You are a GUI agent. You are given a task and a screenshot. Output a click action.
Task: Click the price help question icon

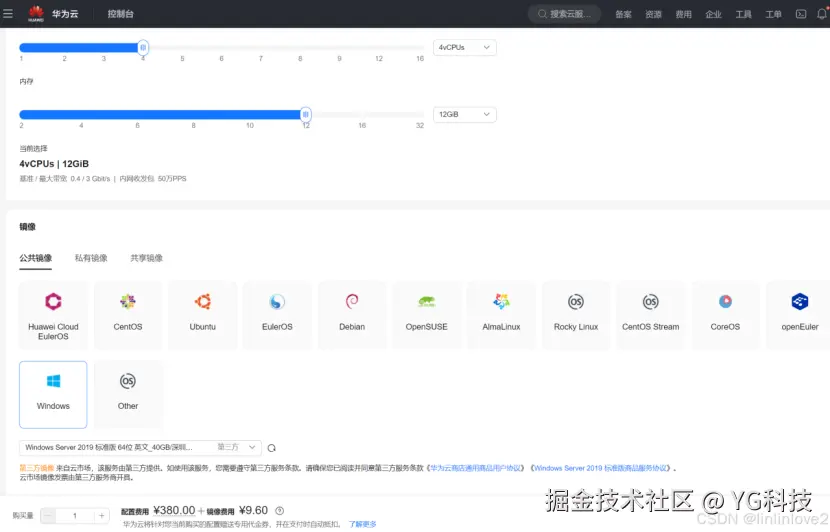(x=279, y=510)
